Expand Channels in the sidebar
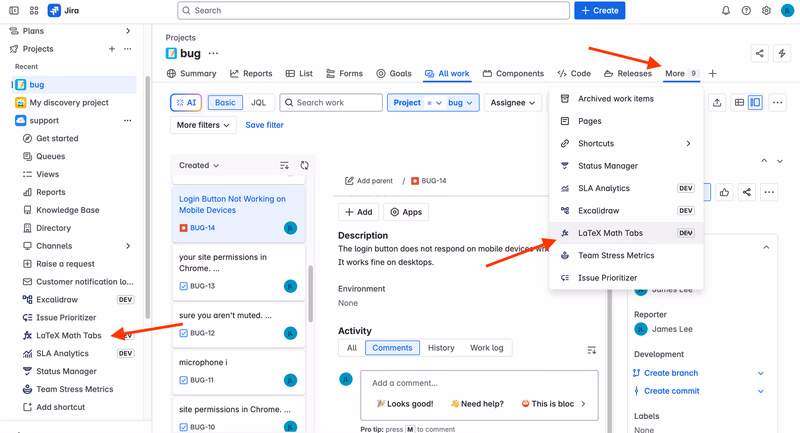 click(128, 246)
